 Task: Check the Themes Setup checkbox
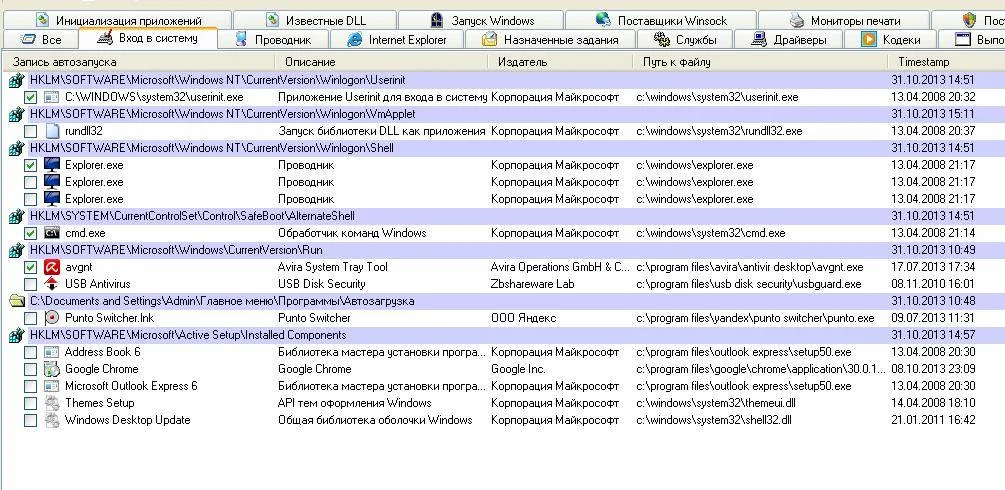[31, 403]
